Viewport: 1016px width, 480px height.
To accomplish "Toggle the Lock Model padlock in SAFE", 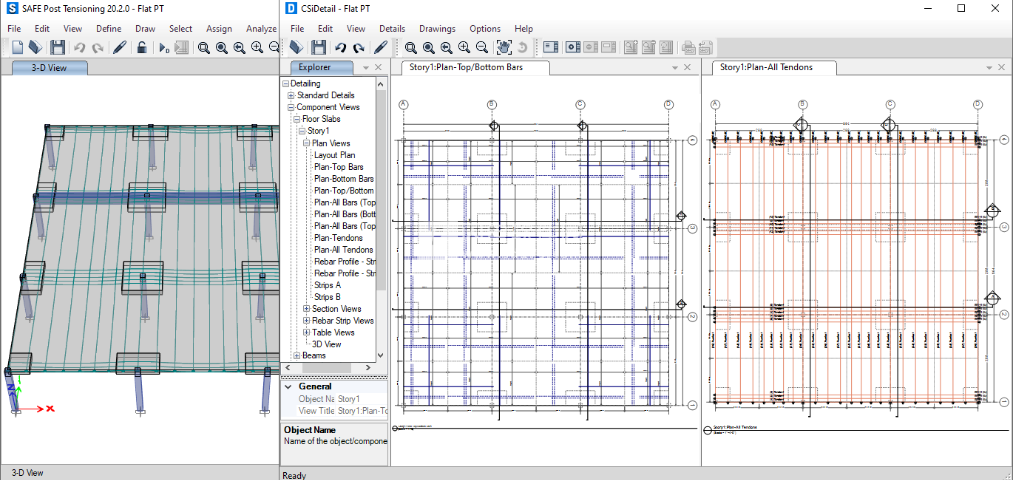I will [141, 47].
